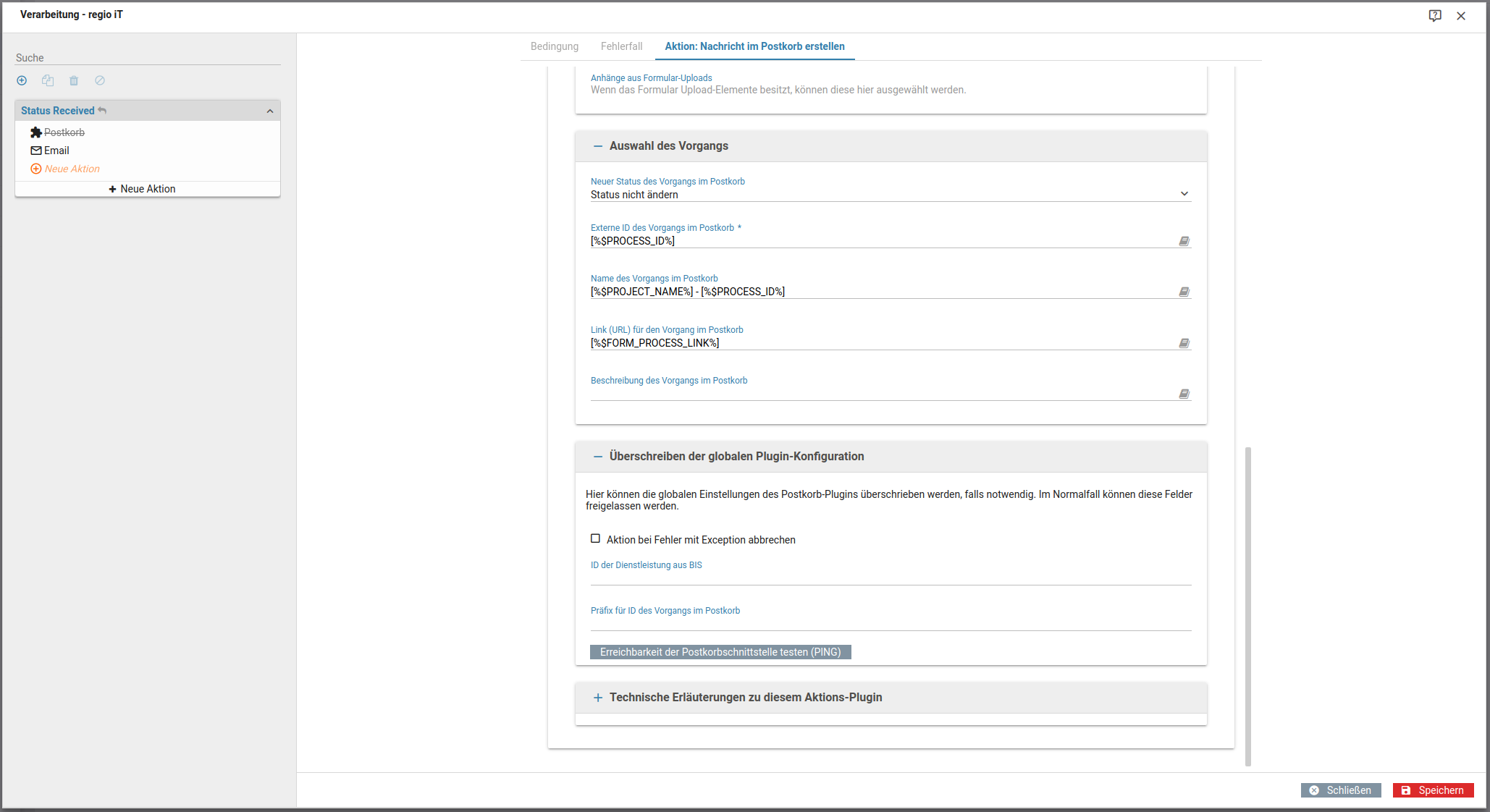Screen dimensions: 1490x812
Task: Switch to the Bedingung tab
Action: (x=554, y=46)
